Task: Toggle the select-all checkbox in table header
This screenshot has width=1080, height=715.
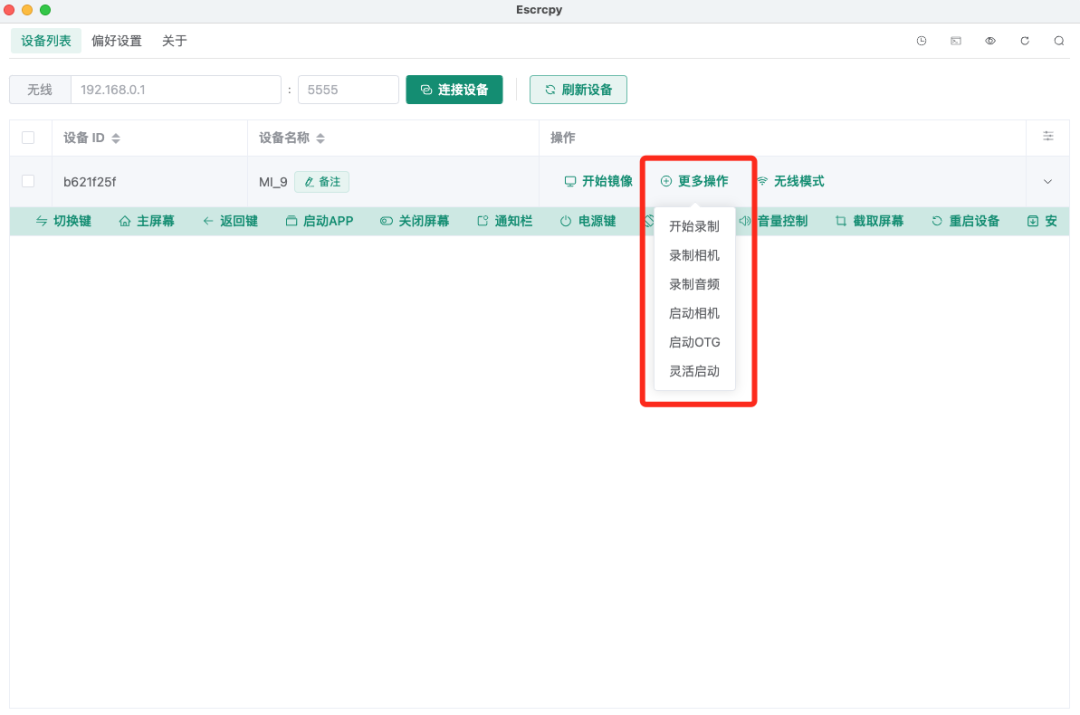Action: pyautogui.click(x=28, y=138)
